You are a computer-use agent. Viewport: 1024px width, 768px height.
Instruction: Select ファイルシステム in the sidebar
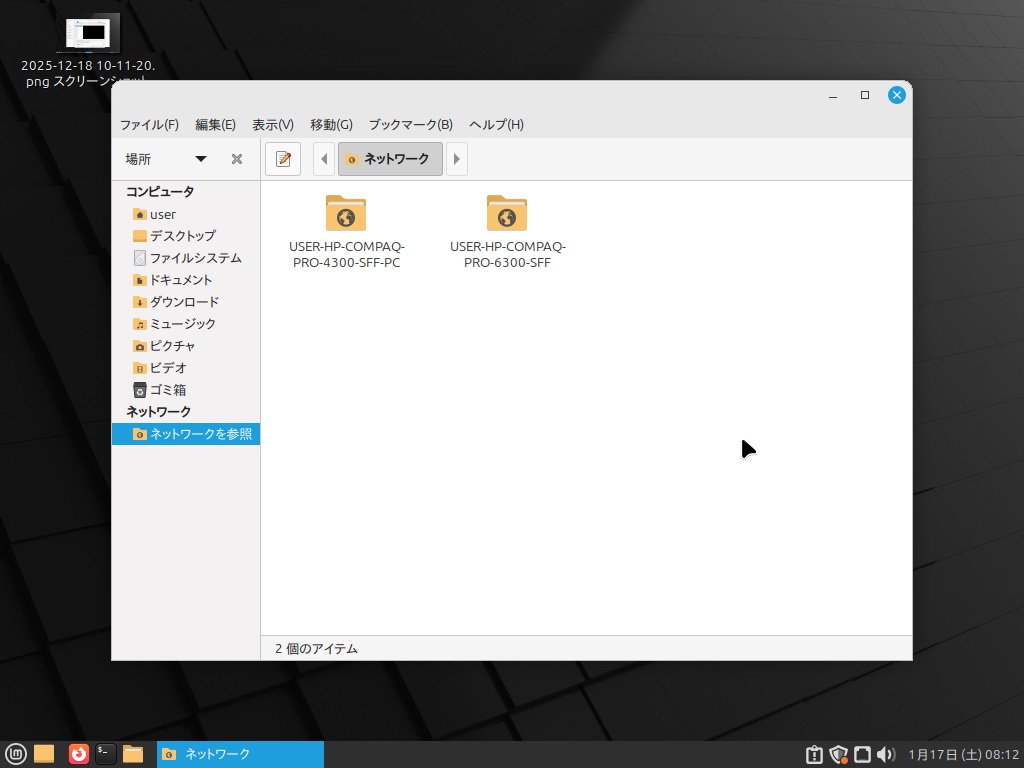click(195, 258)
